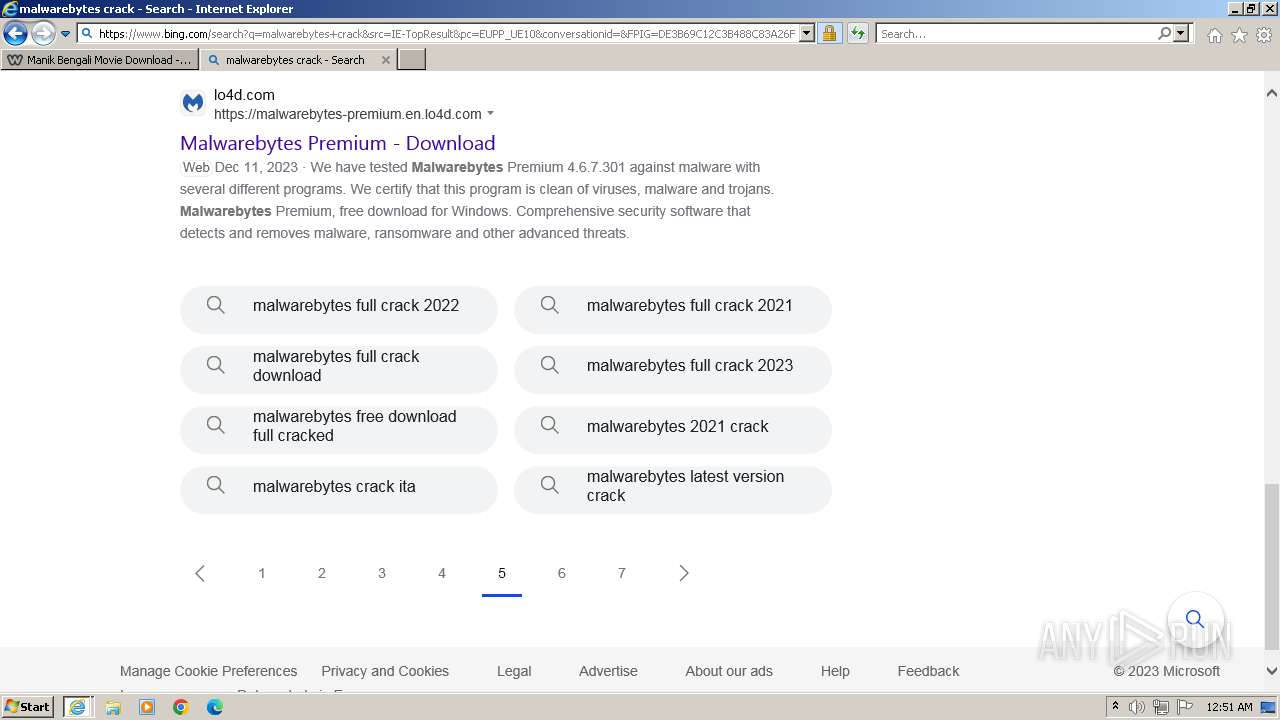Open Favorites star icon
This screenshot has height=720, width=1280.
(x=1239, y=35)
